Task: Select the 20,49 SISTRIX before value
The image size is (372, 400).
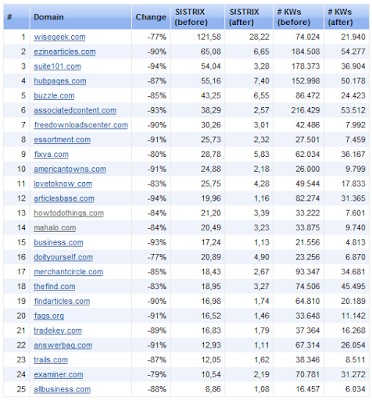Action: coord(211,228)
